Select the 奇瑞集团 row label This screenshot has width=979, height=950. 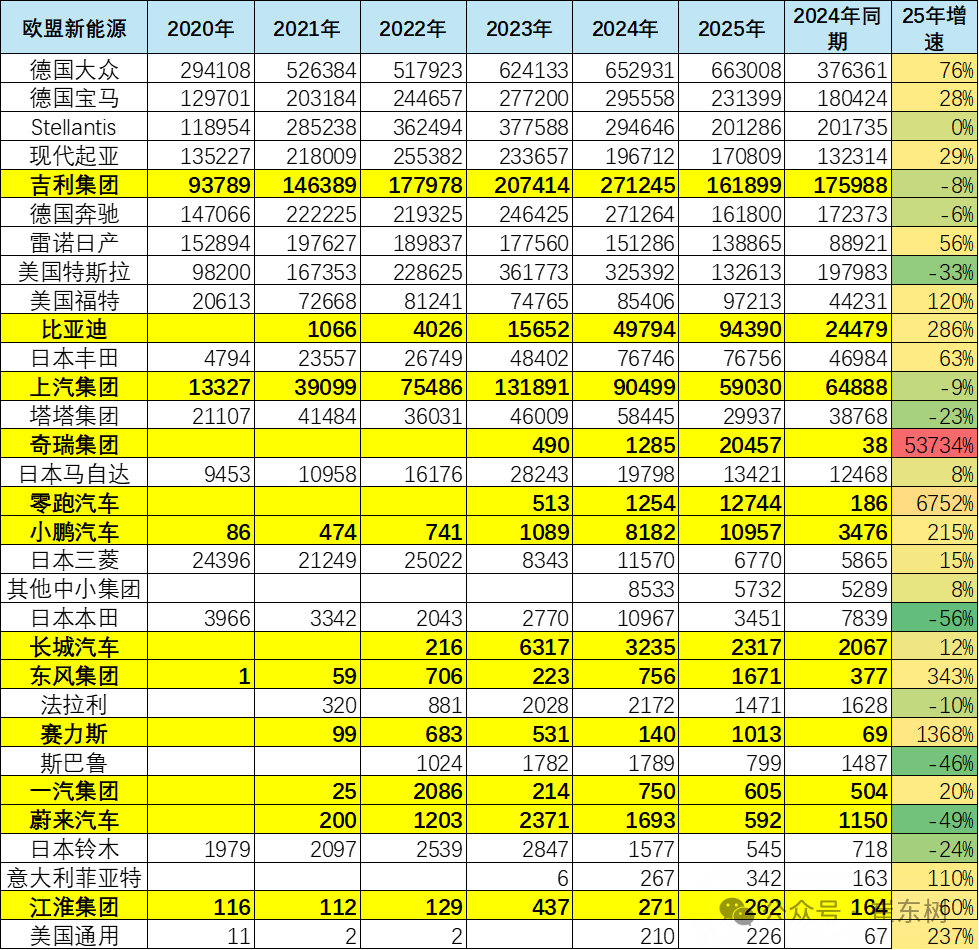(74, 444)
